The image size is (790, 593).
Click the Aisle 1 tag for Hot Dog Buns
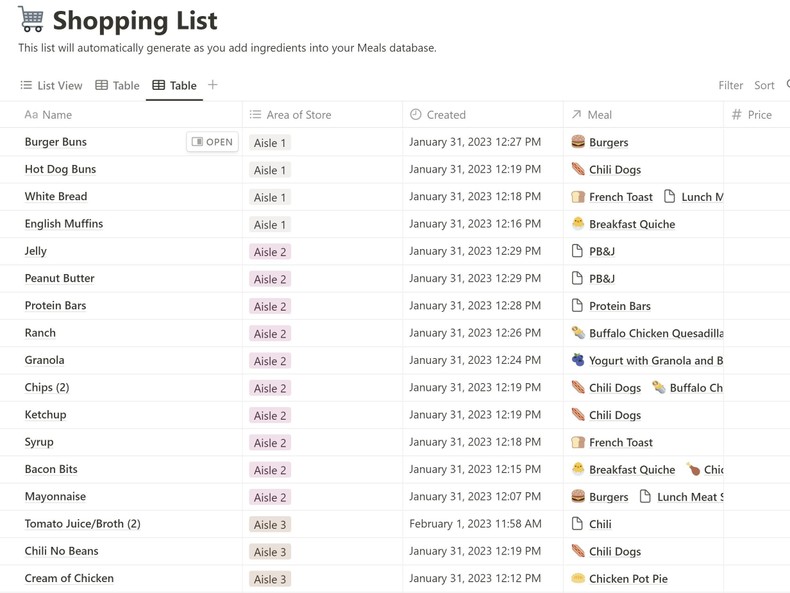pyautogui.click(x=270, y=170)
